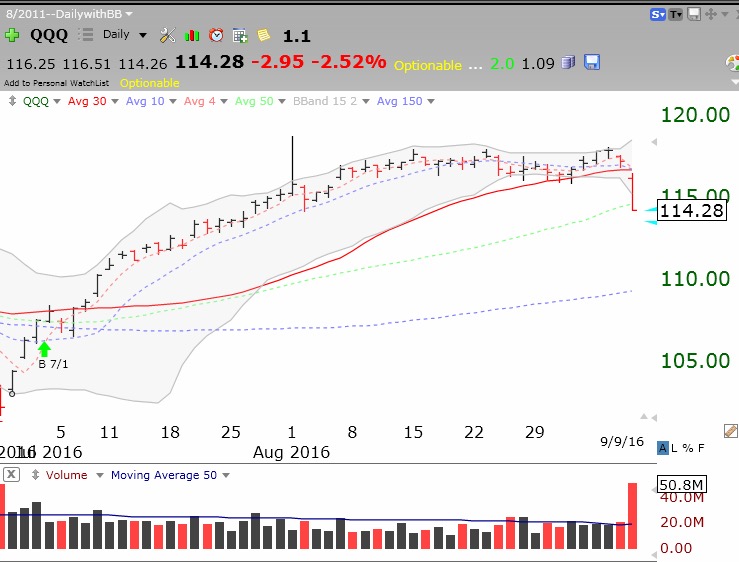Click the tall red volume bar for 9/9/16
Viewport: 739px width, 562px height.
tap(632, 515)
